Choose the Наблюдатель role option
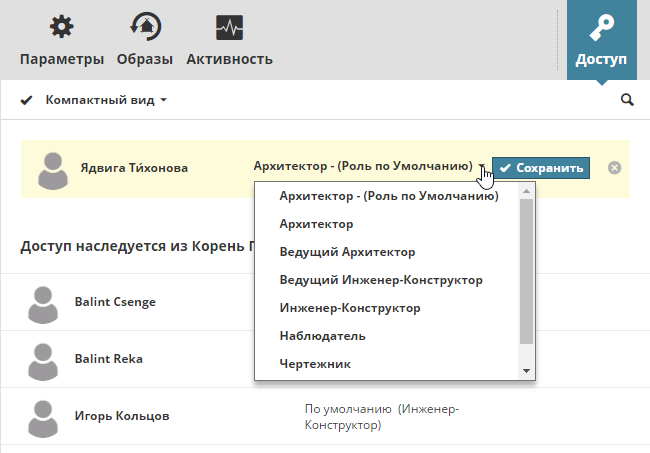 point(322,336)
